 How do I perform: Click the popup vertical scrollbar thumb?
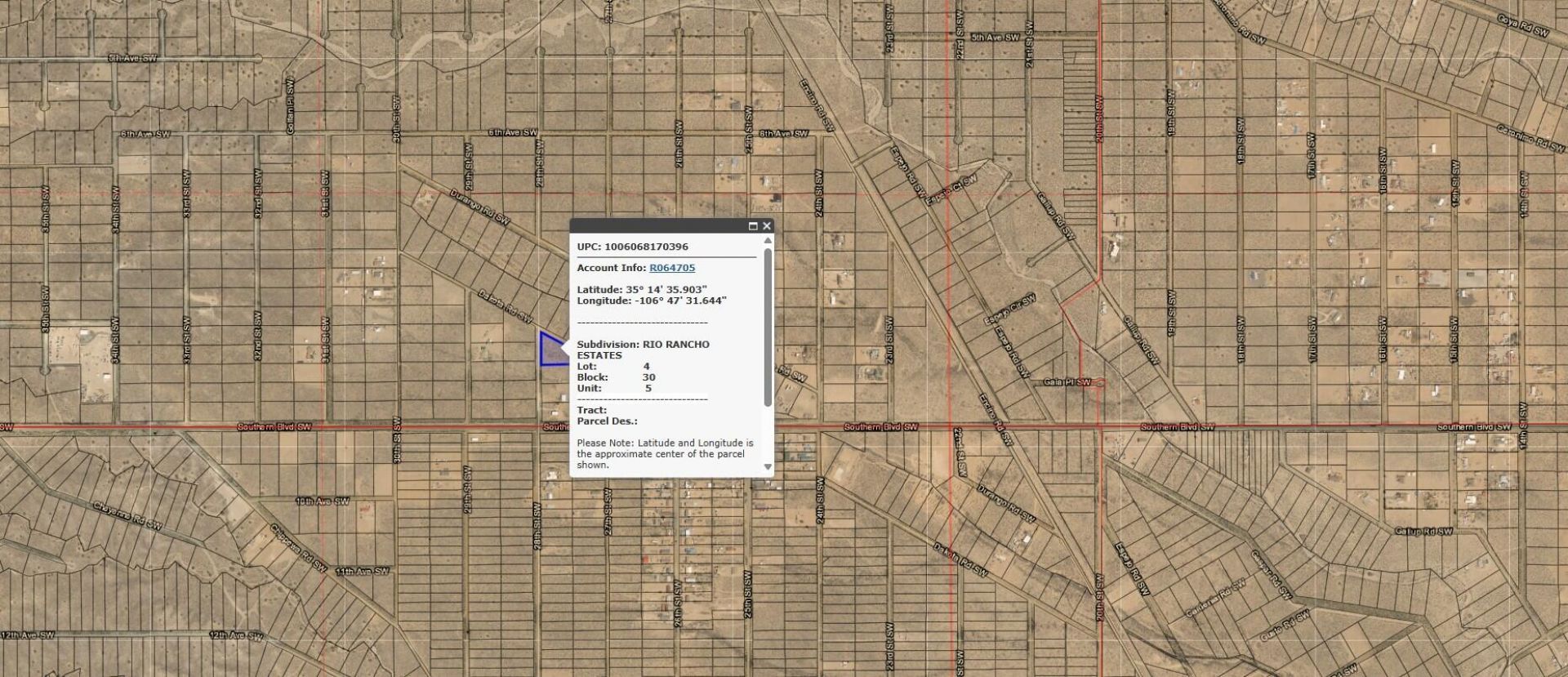click(x=768, y=327)
